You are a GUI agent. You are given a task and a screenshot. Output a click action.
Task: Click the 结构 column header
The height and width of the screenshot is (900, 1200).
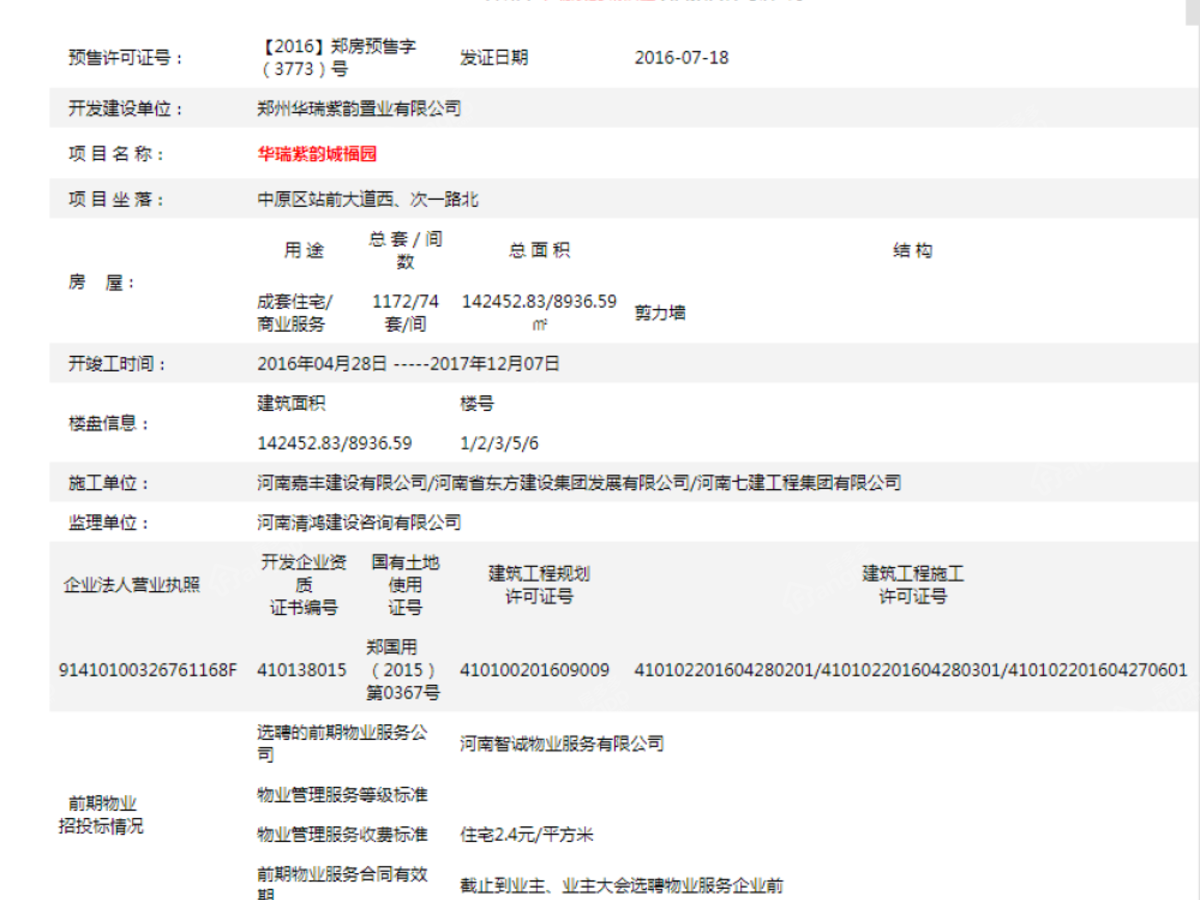click(x=912, y=250)
